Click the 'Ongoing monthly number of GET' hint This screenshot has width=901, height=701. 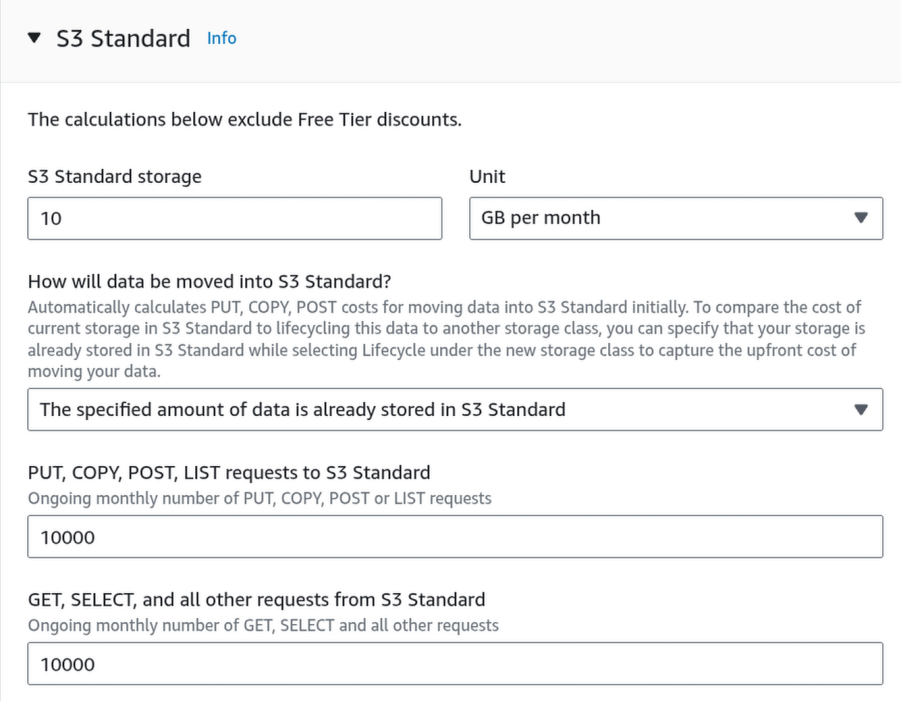262,626
